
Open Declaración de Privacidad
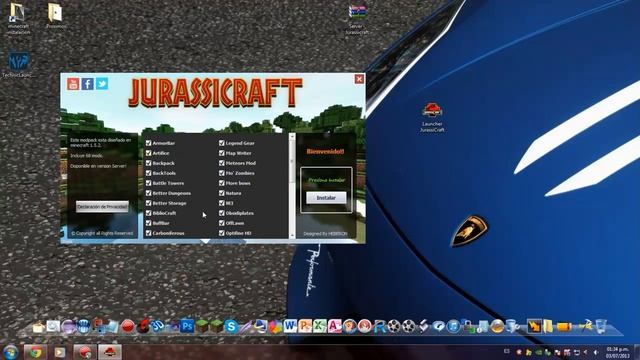click(x=102, y=207)
